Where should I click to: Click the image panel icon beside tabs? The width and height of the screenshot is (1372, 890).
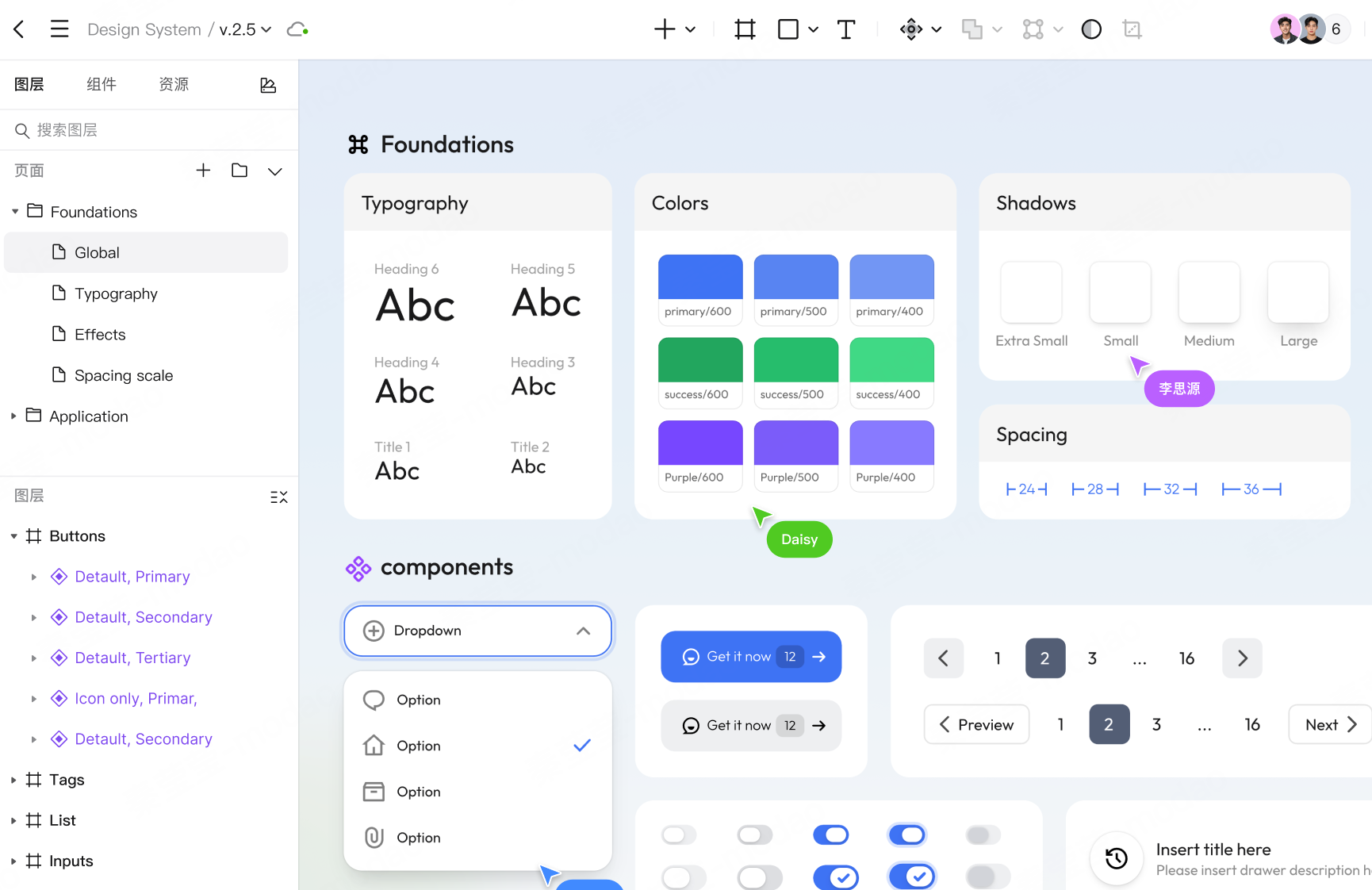268,85
